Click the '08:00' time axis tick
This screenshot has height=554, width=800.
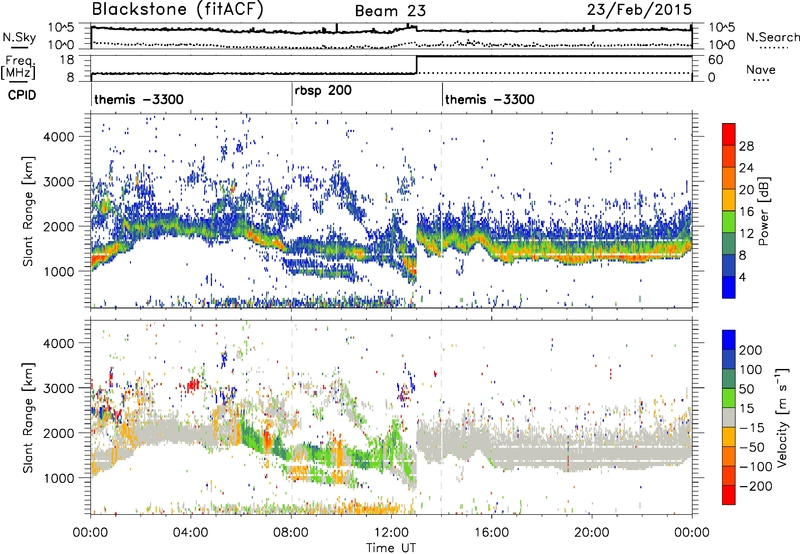291,533
